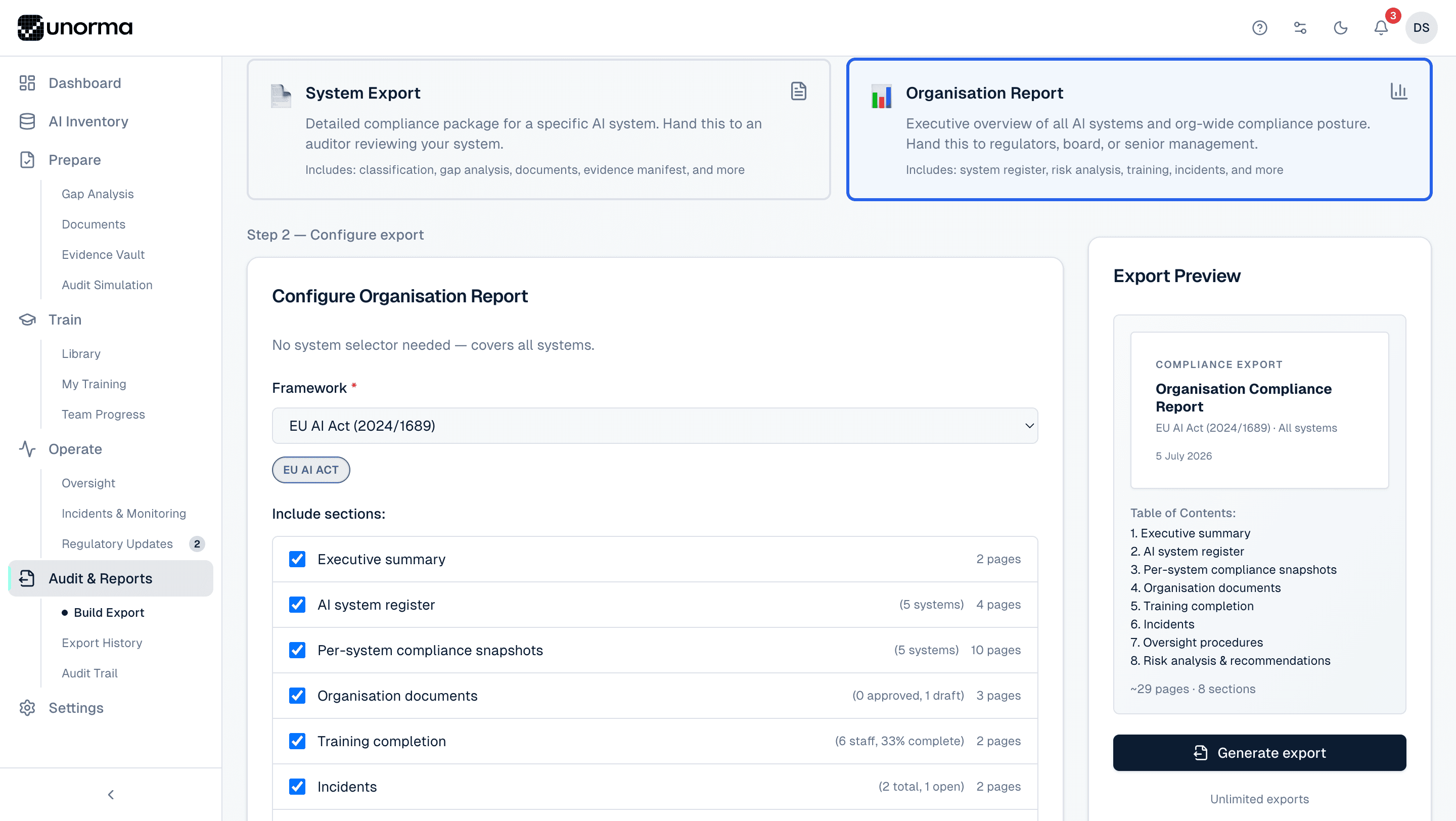
Task: Open the preferences sliders icon
Action: [x=1300, y=28]
